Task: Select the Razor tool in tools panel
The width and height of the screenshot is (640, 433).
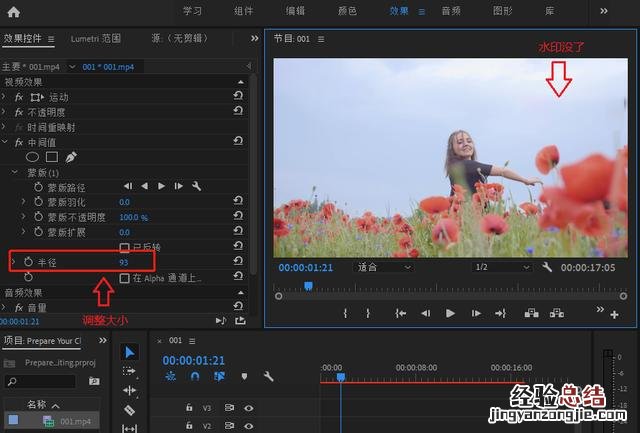Action: point(129,410)
